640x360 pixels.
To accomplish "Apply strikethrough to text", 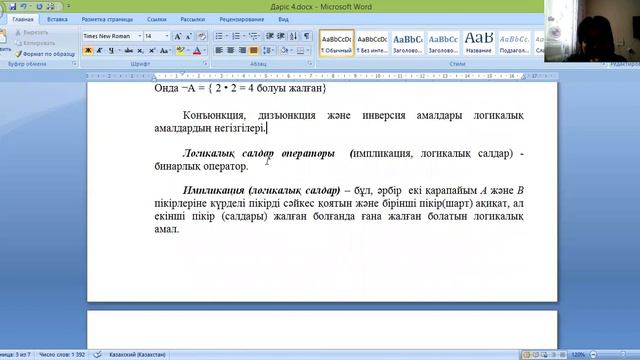I will point(128,51).
